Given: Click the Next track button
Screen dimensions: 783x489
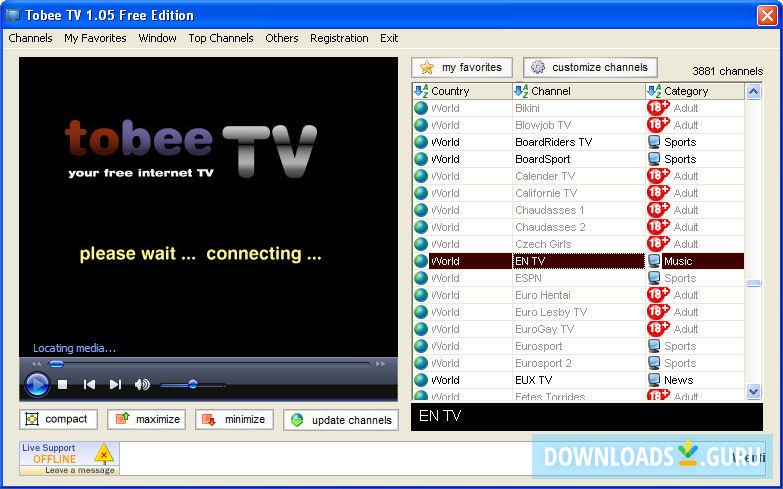Looking at the screenshot, I should tap(115, 384).
